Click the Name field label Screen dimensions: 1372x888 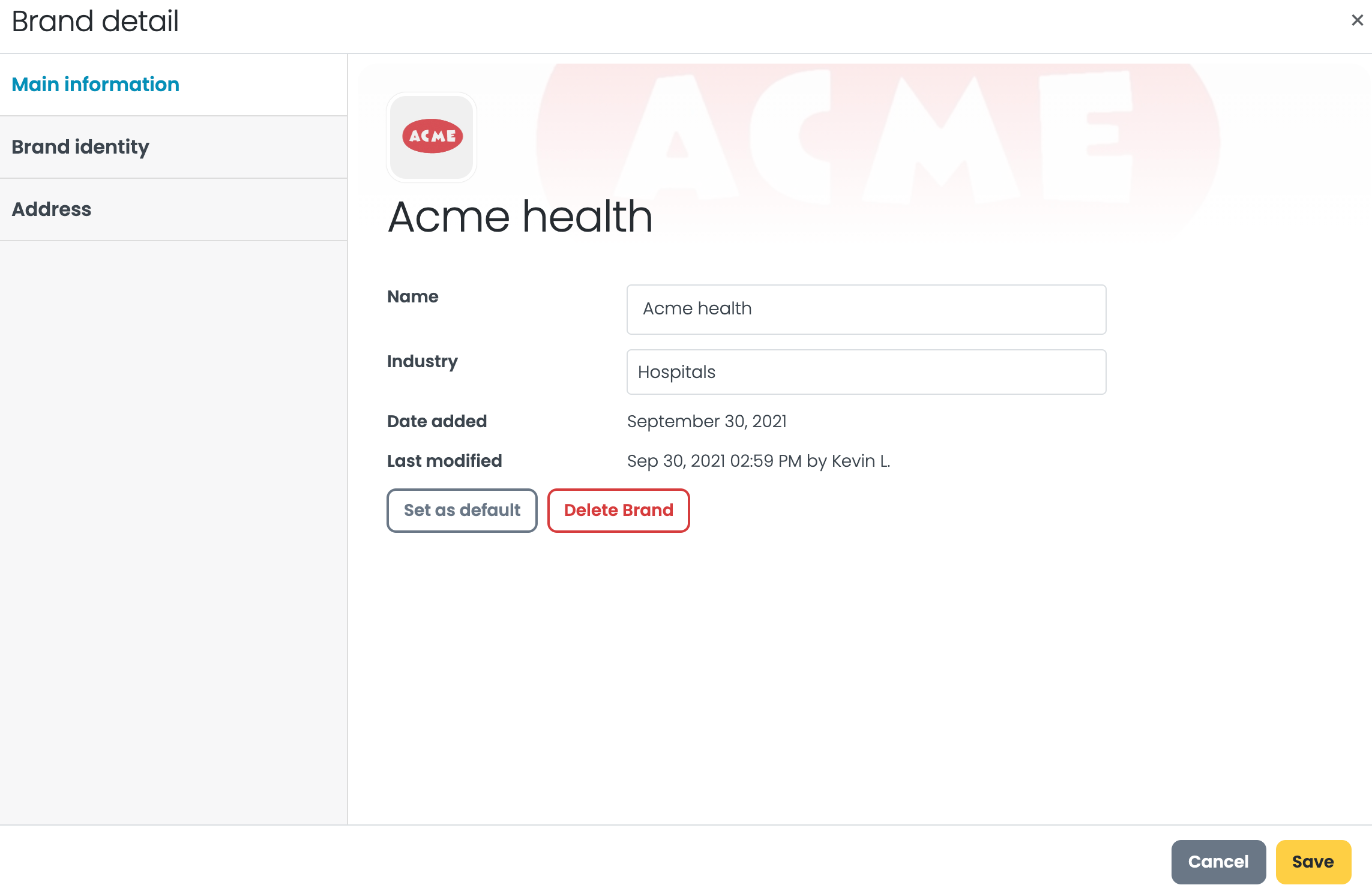(413, 296)
